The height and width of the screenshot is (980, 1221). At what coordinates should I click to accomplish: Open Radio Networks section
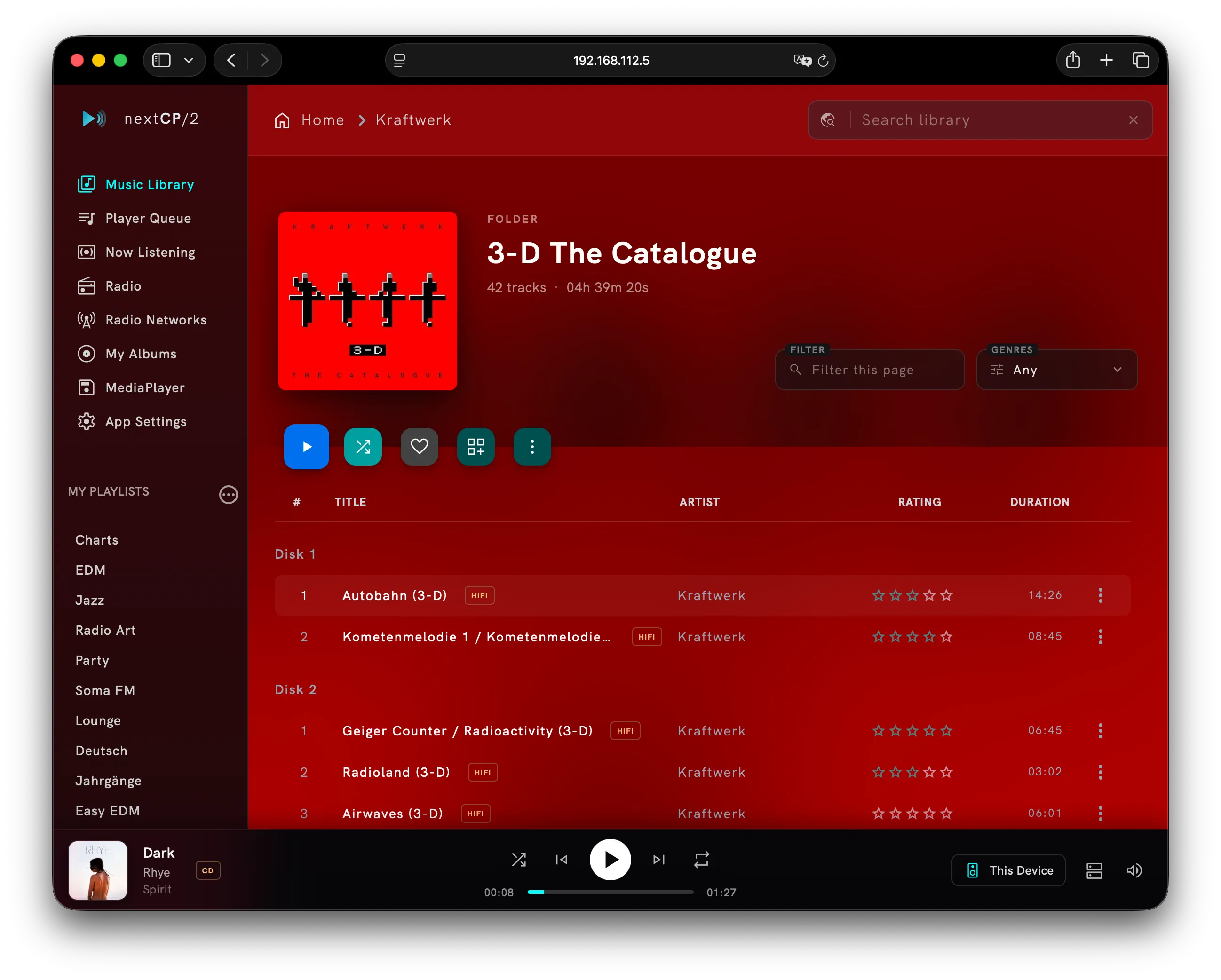click(142, 320)
